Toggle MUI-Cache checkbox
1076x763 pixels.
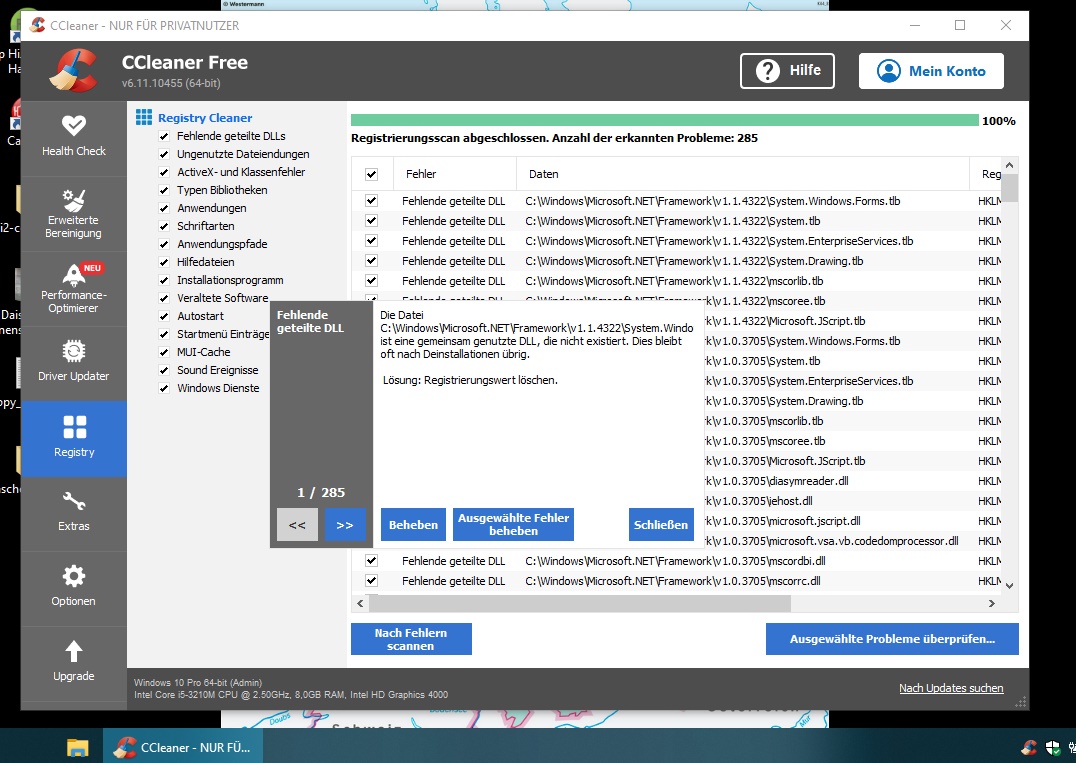(x=164, y=352)
